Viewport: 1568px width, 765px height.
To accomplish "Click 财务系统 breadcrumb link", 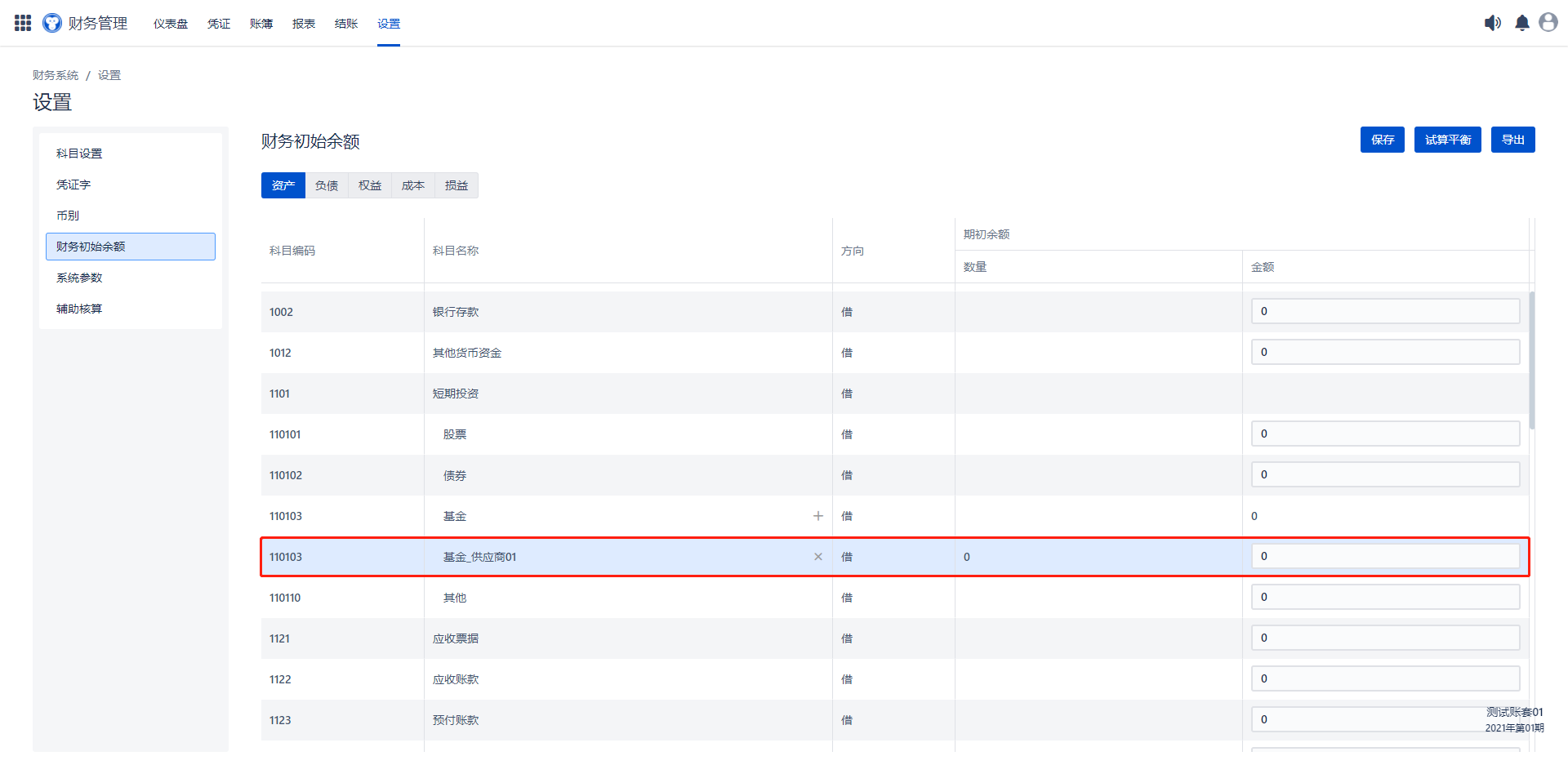I will [56, 75].
